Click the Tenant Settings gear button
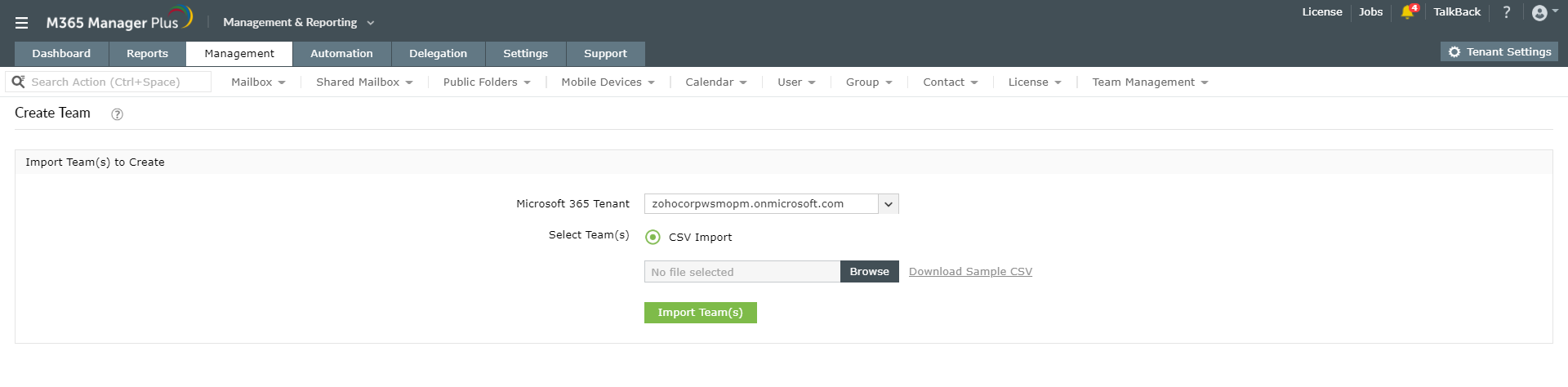 point(1499,51)
